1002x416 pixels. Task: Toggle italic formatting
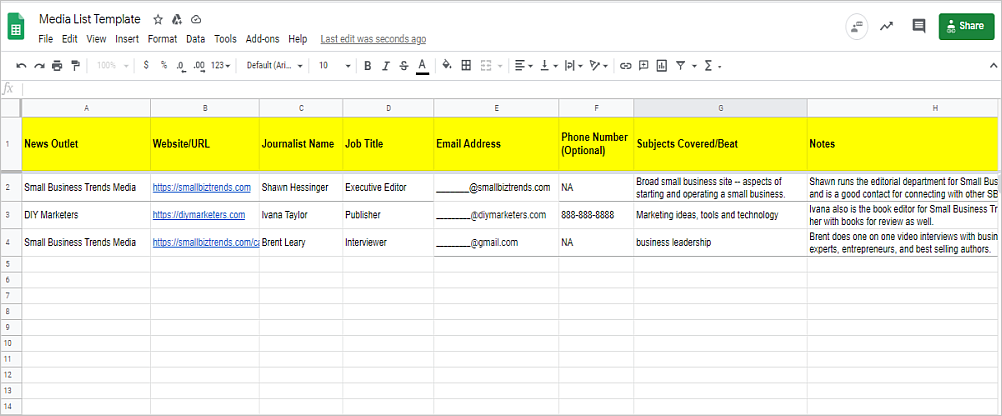click(385, 66)
